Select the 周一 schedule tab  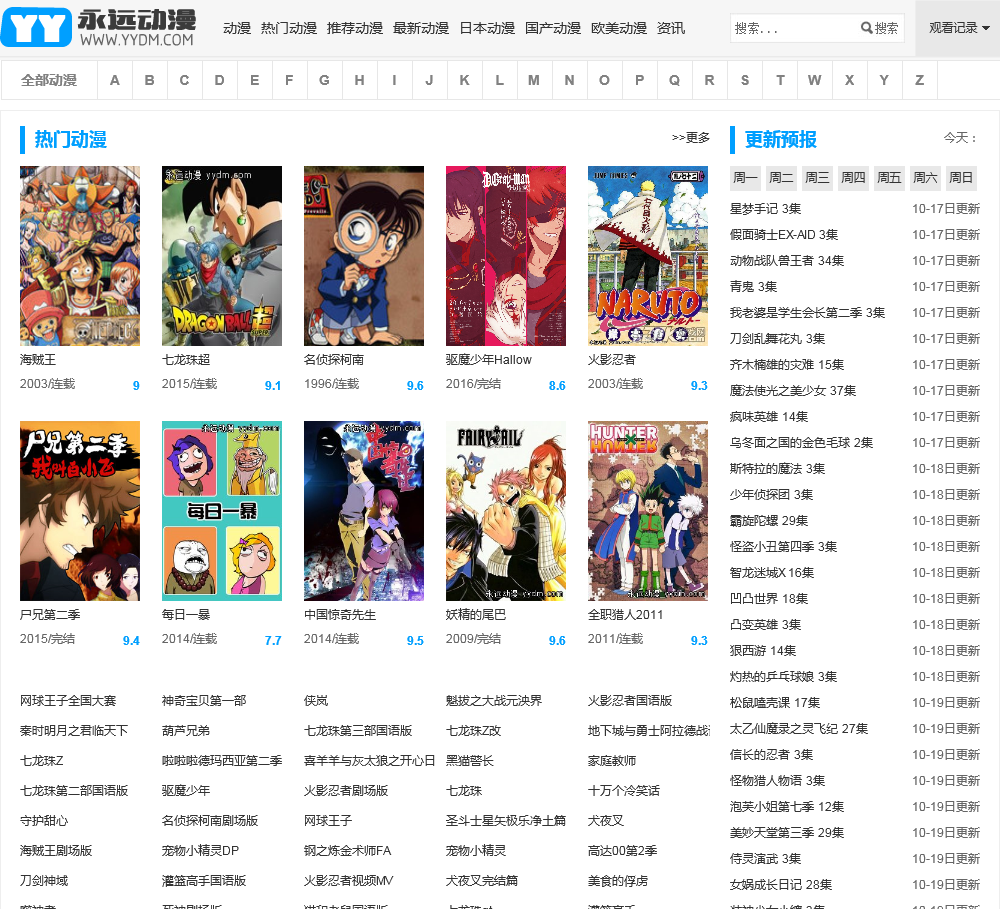coord(745,177)
